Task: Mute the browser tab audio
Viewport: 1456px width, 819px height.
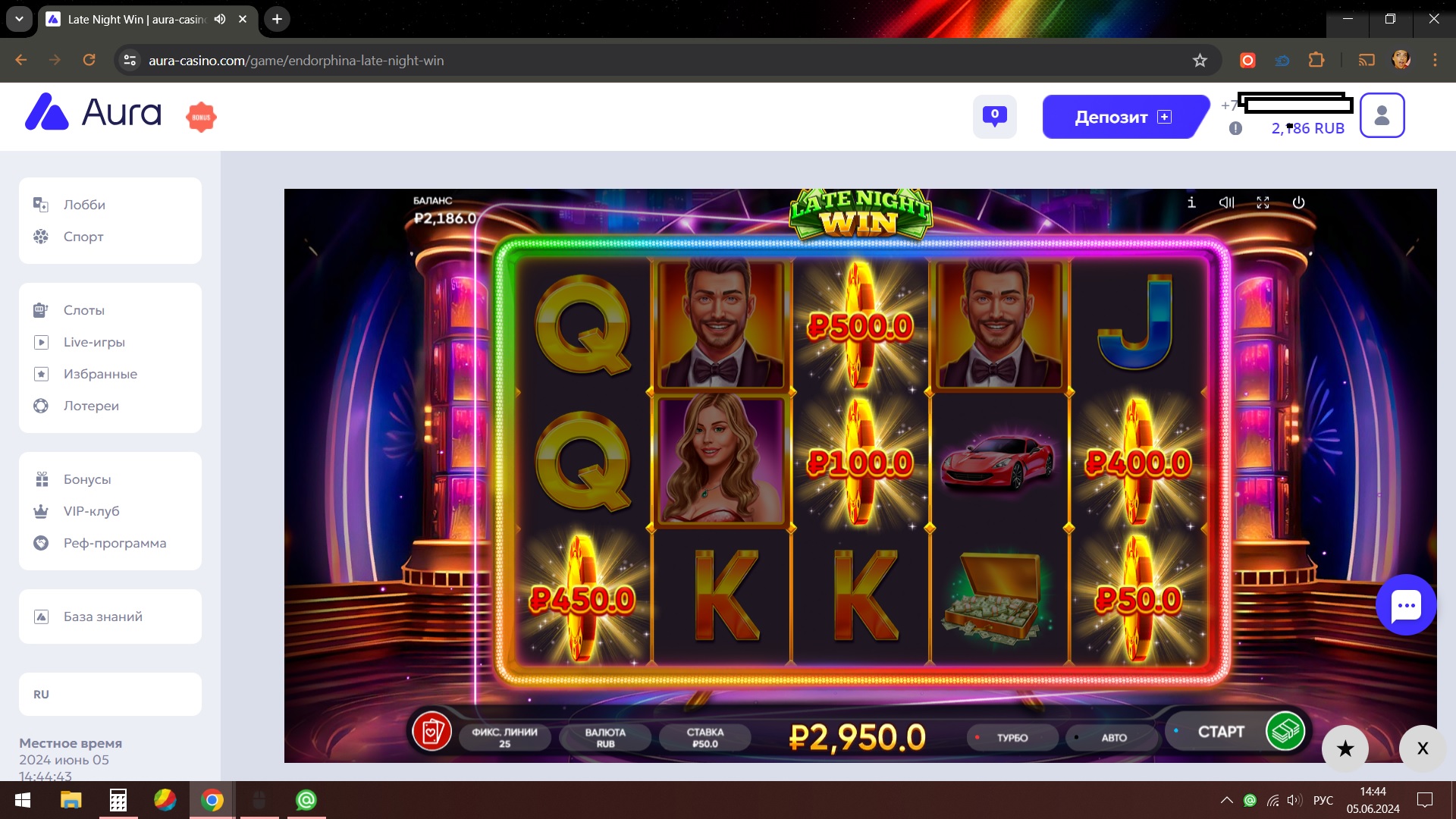Action: coord(220,19)
